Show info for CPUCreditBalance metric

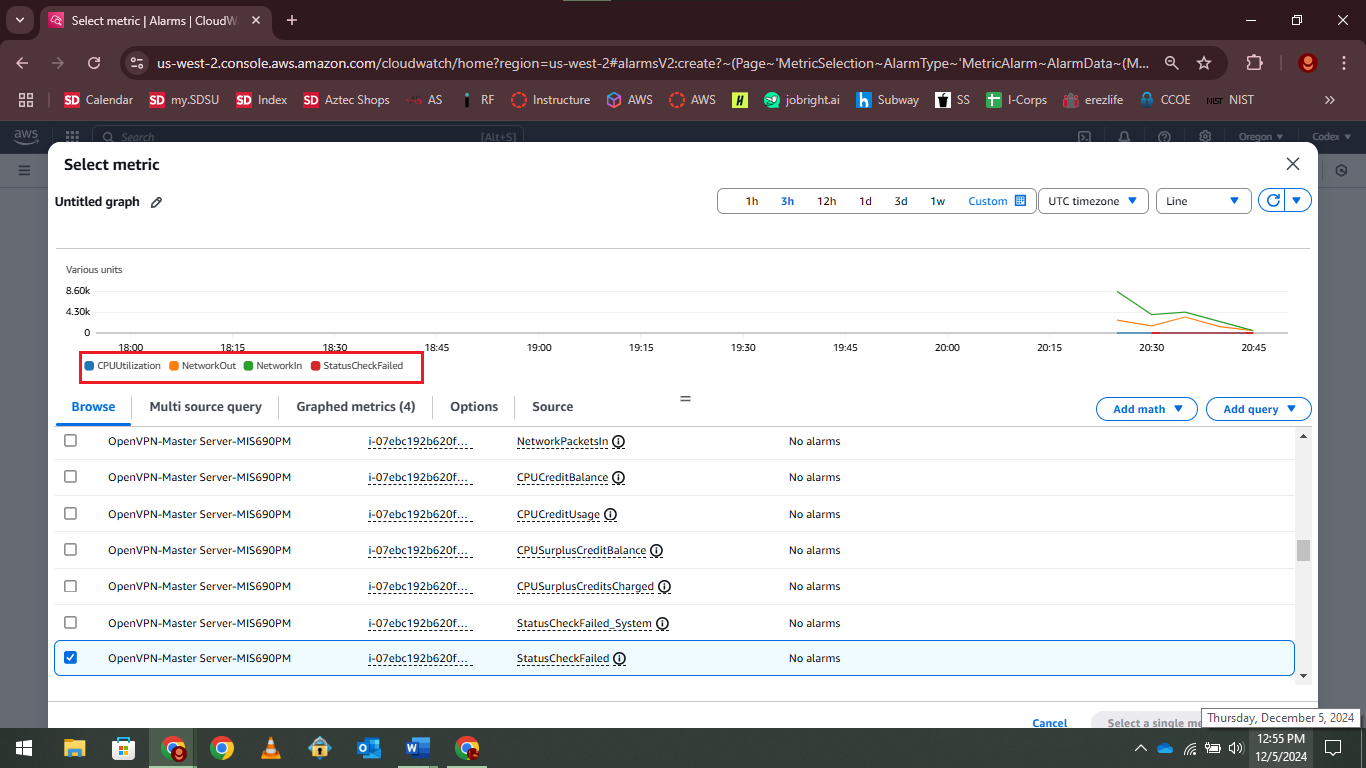[x=618, y=478]
